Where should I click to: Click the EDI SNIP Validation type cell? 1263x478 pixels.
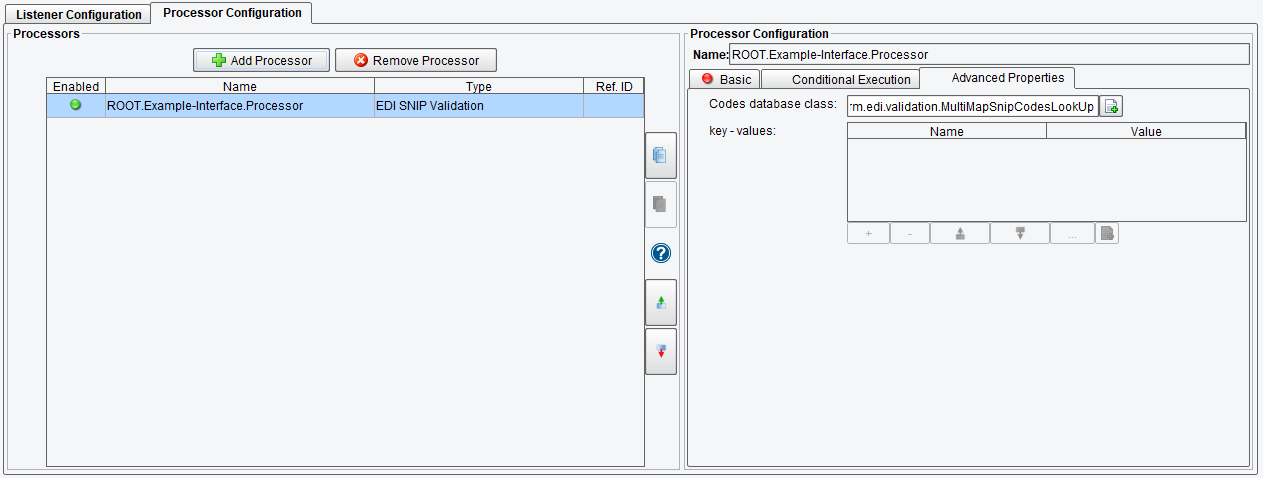479,105
